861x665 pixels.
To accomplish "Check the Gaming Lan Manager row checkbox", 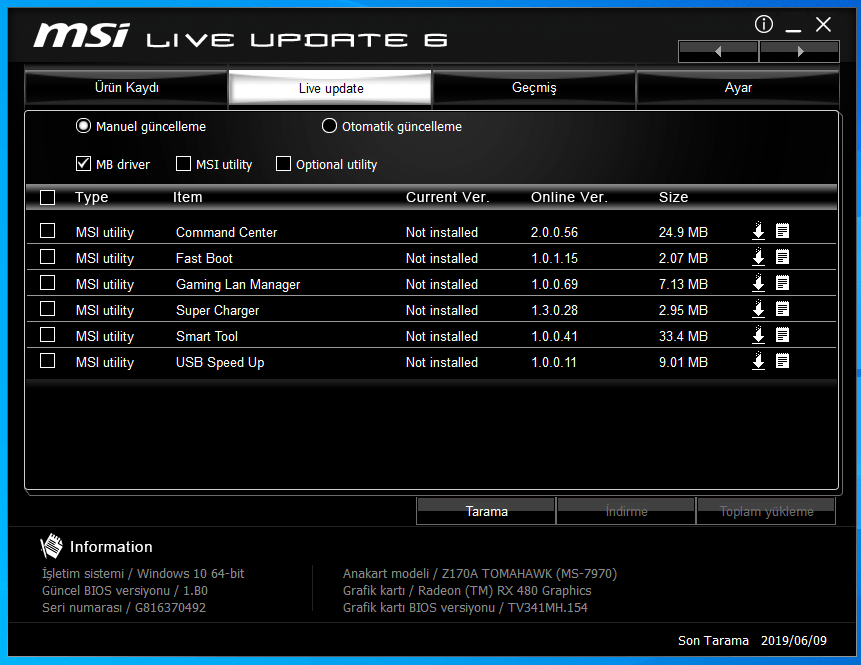I will (x=48, y=283).
